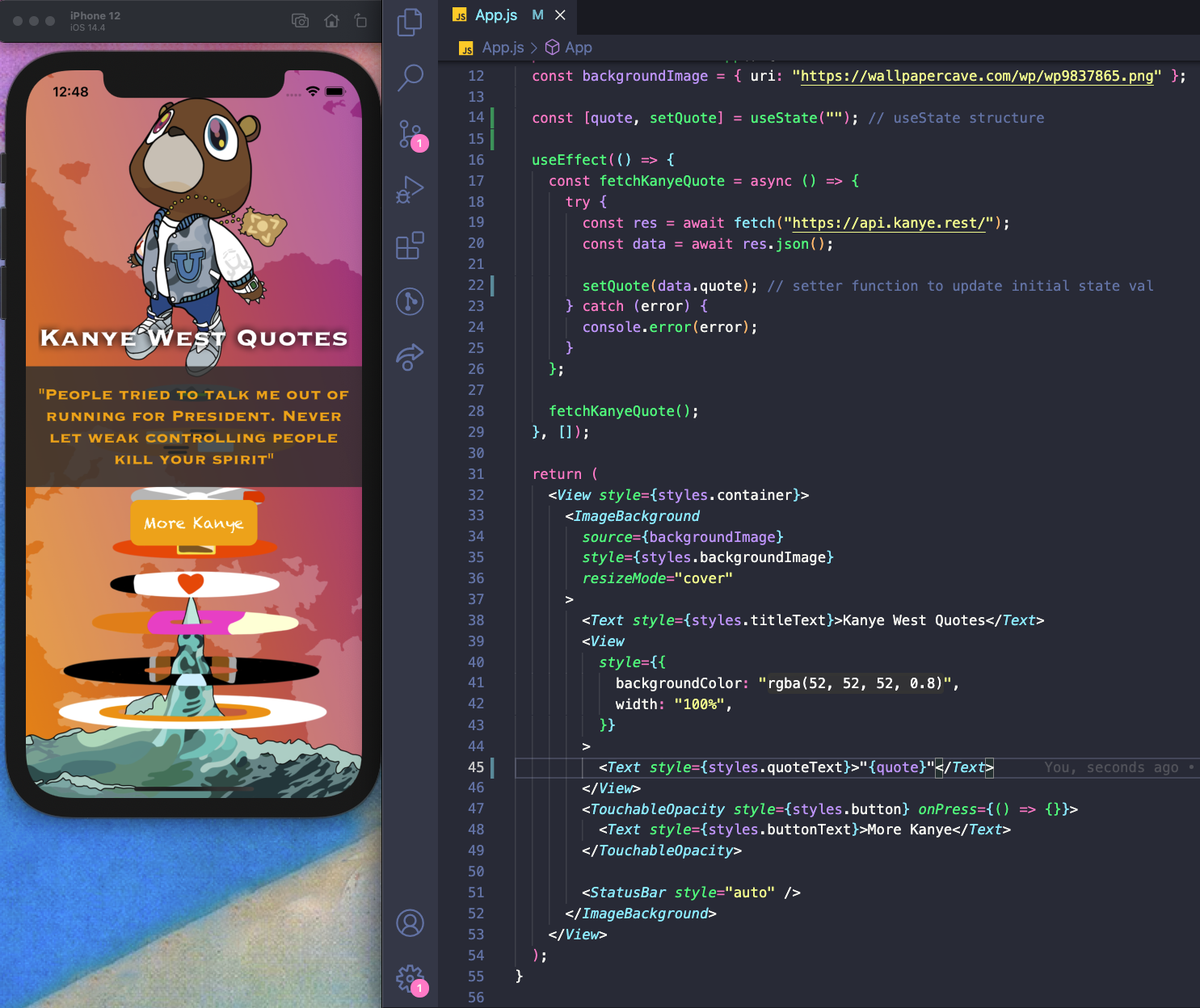Open the Run and Debug view

point(410,190)
